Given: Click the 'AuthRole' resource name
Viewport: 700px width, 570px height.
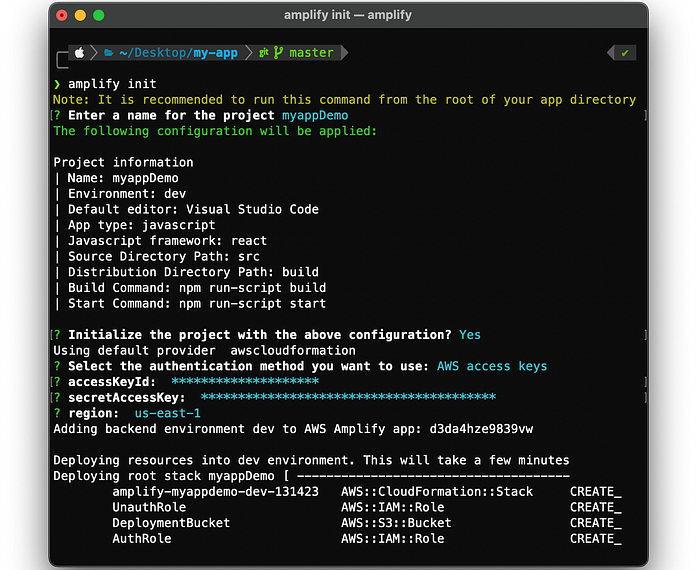Looking at the screenshot, I should coord(142,539).
